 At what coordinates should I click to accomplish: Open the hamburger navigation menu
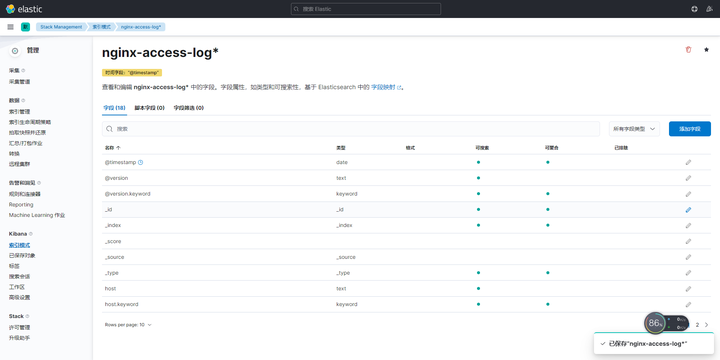tap(11, 27)
